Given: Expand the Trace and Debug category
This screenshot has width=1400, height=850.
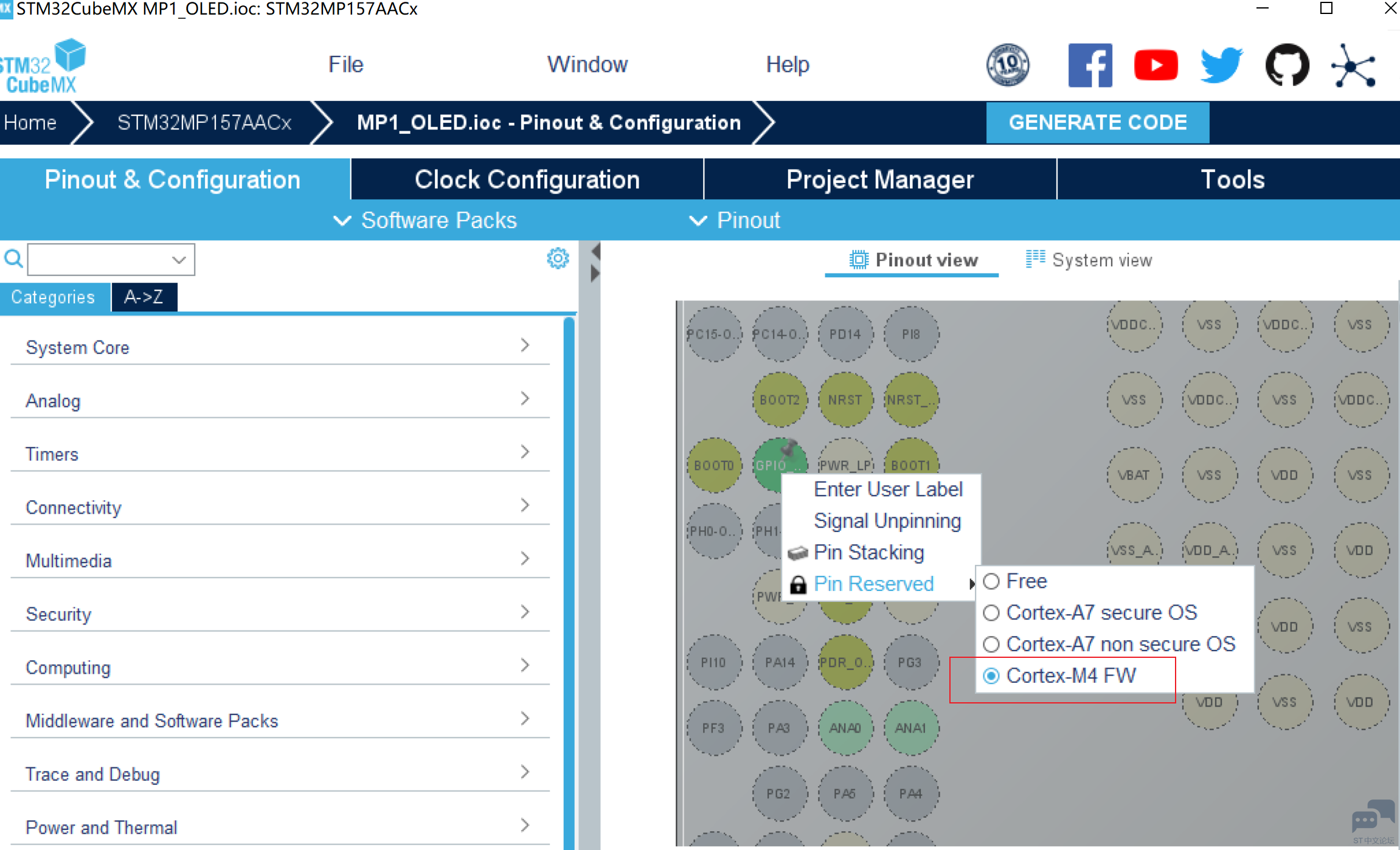Looking at the screenshot, I should coord(280,773).
